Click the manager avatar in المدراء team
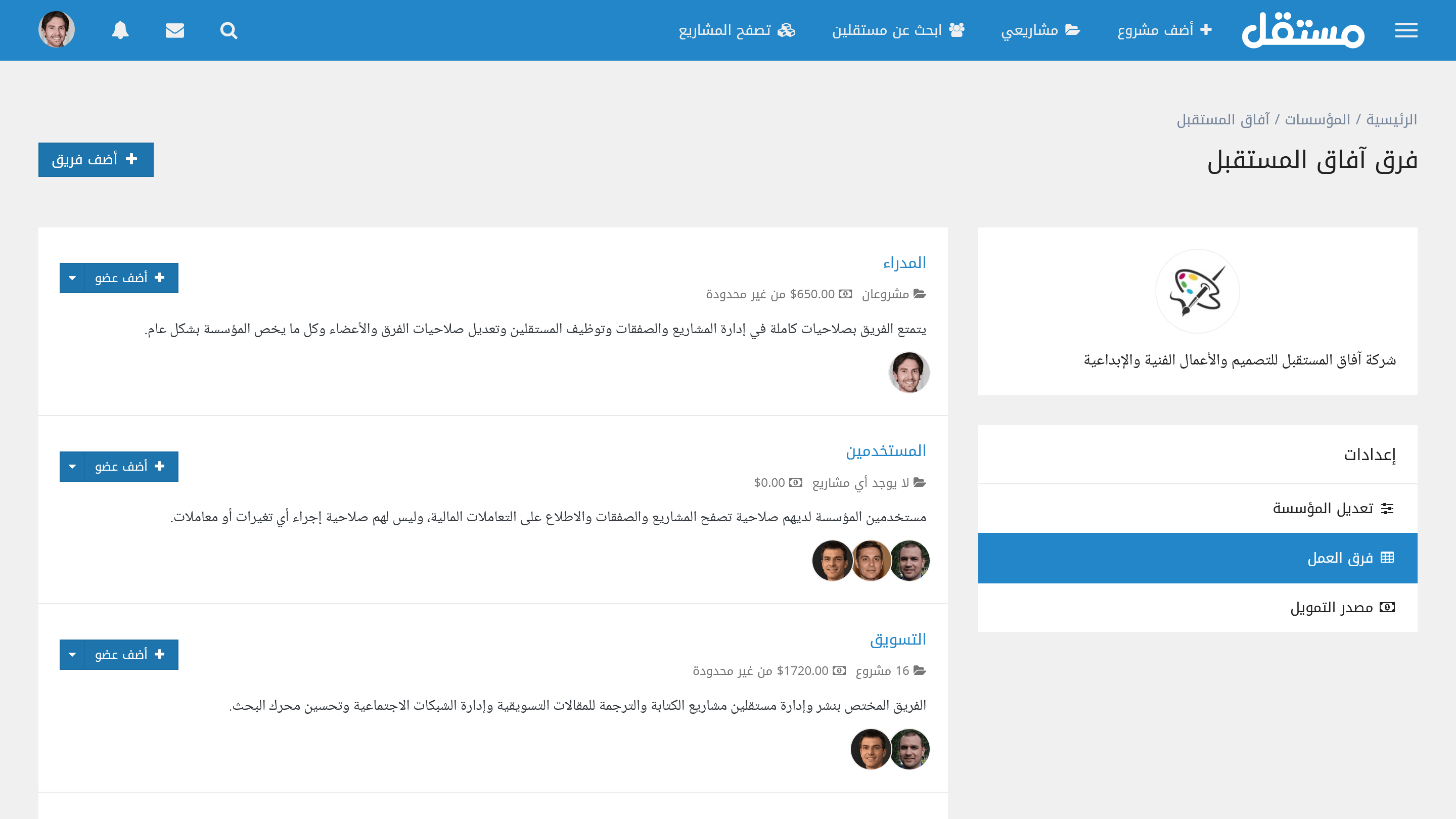 pyautogui.click(x=909, y=373)
